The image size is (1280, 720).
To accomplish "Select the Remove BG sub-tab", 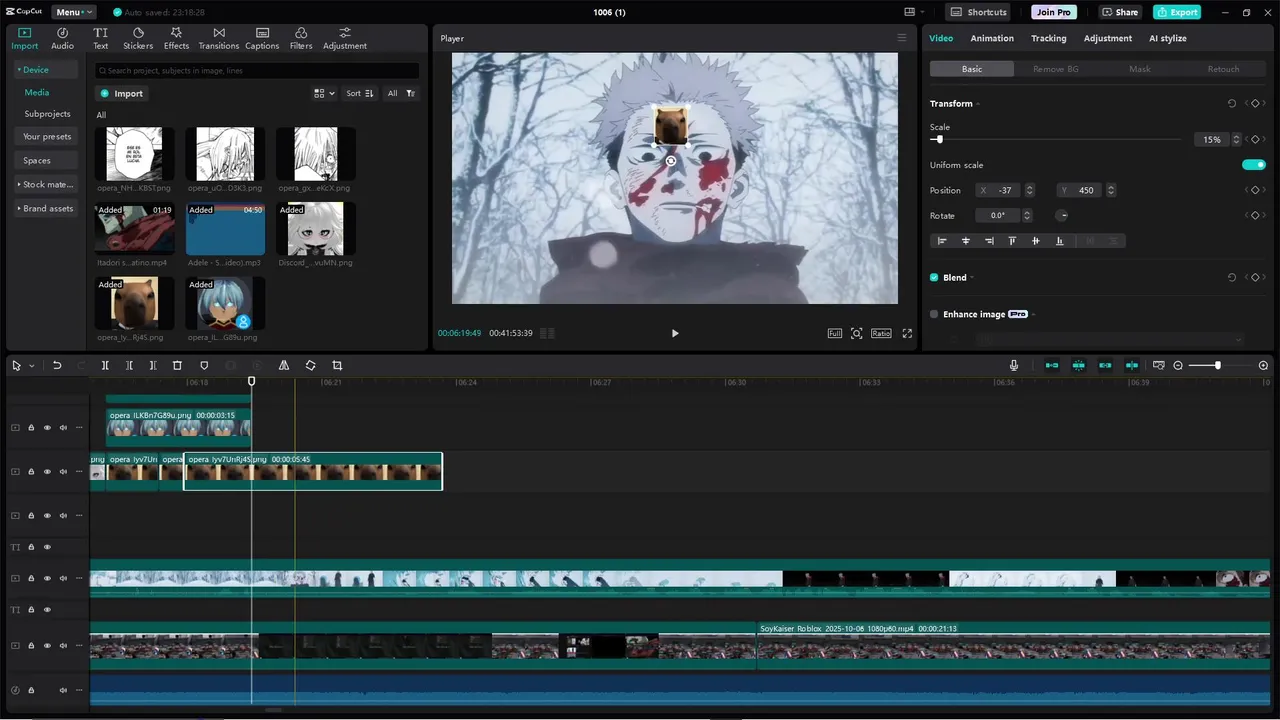I will 1056,69.
